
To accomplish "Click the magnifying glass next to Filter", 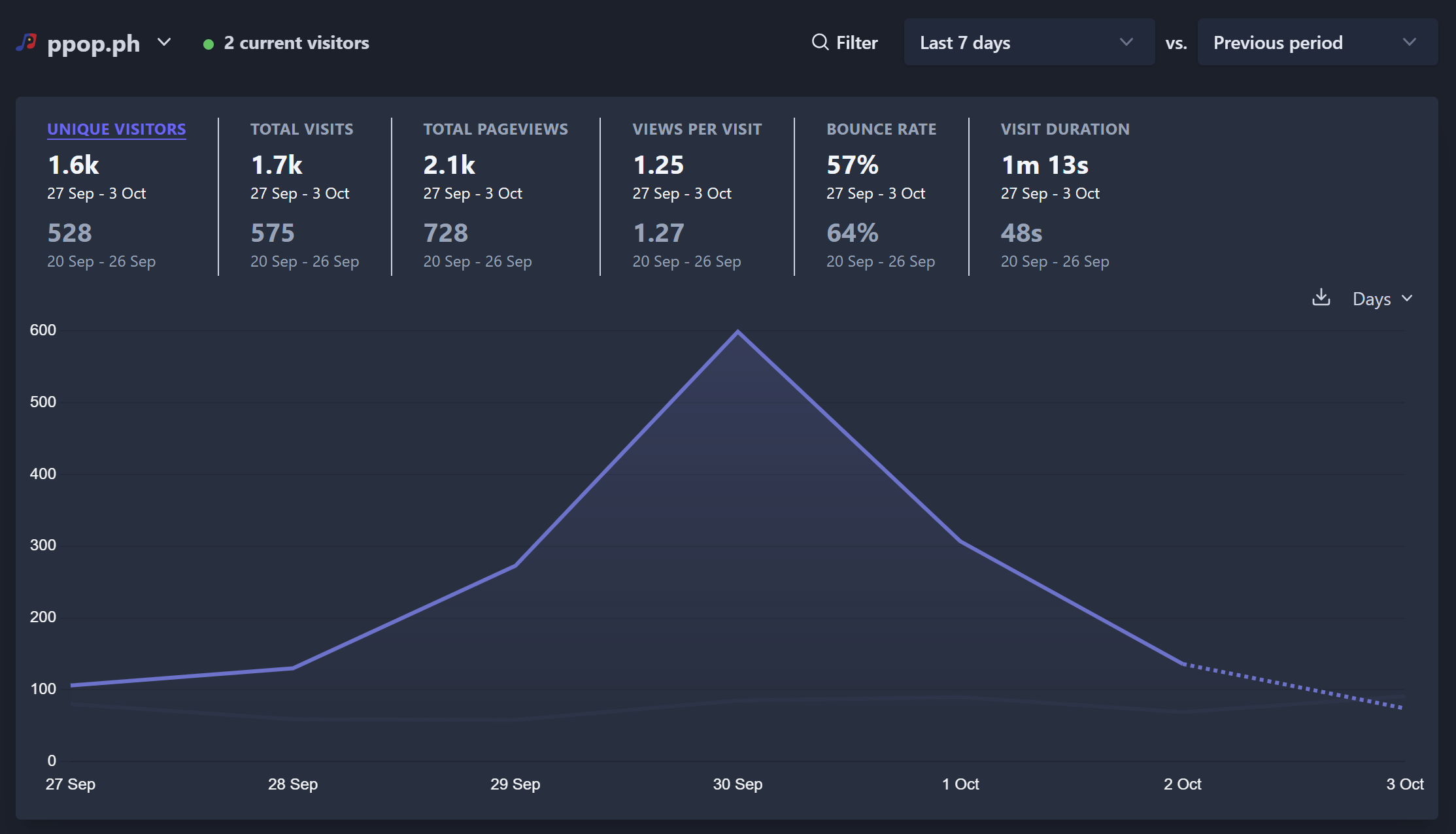I will [x=819, y=42].
